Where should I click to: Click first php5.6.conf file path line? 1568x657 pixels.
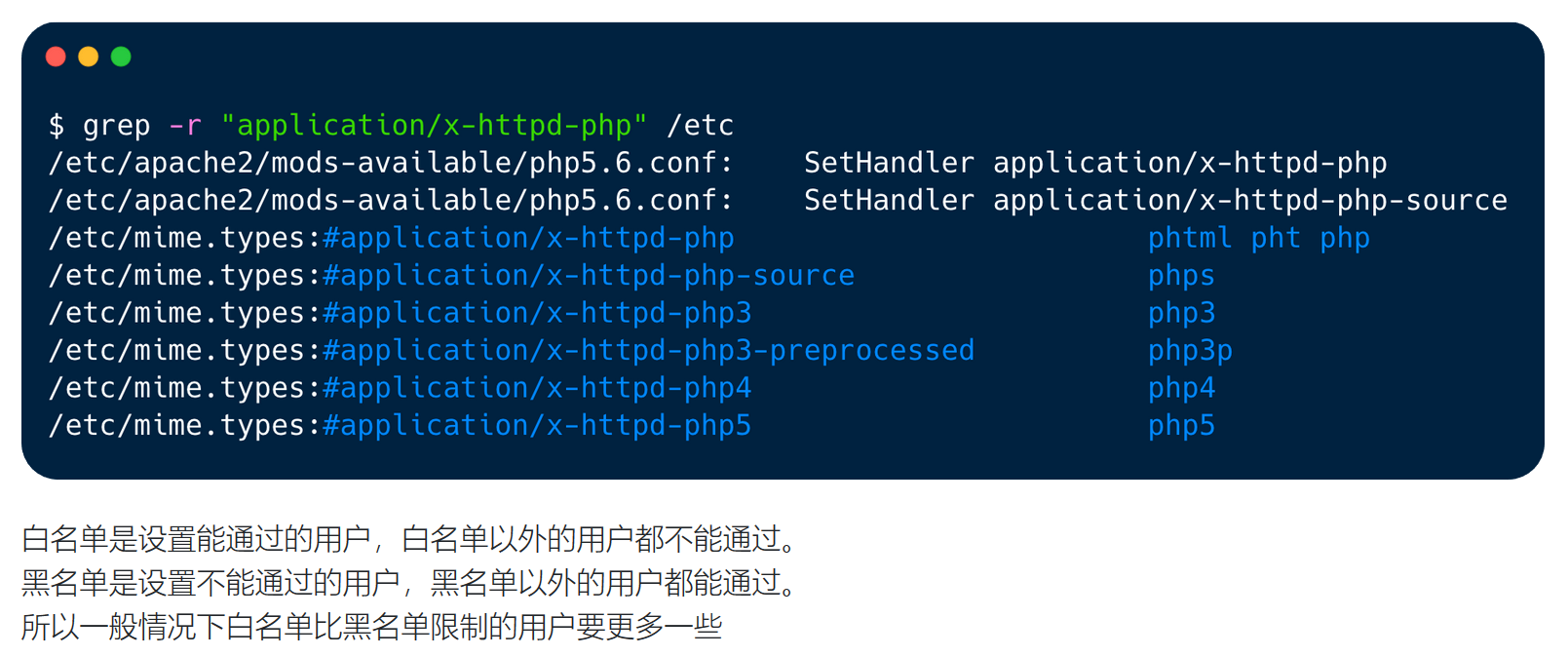(x=391, y=163)
